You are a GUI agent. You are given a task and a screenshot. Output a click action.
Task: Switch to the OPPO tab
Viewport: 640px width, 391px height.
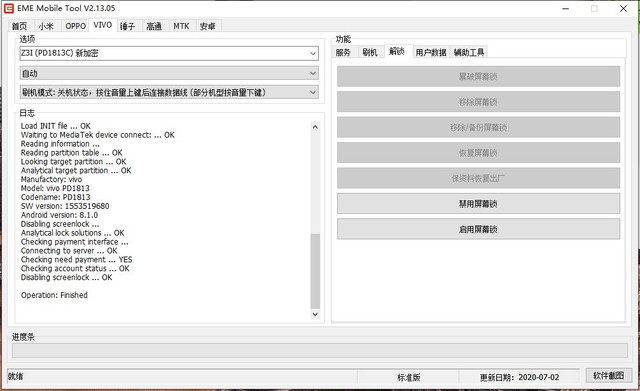[x=76, y=26]
